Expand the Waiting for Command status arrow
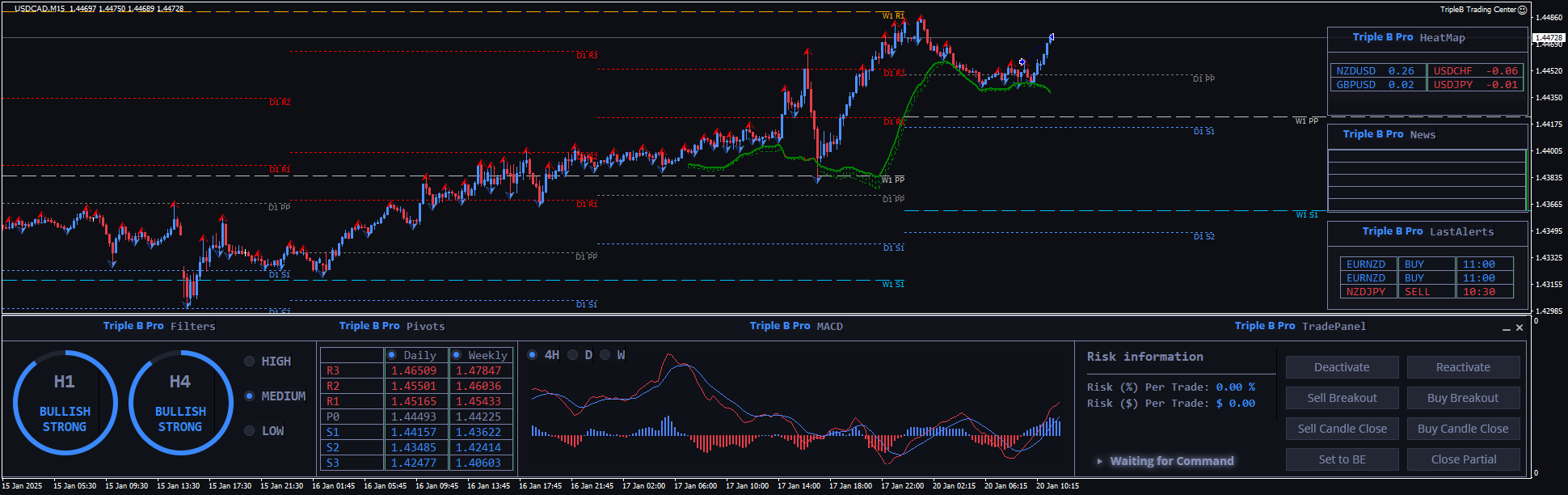This screenshot has width=1568, height=495. [x=1099, y=461]
